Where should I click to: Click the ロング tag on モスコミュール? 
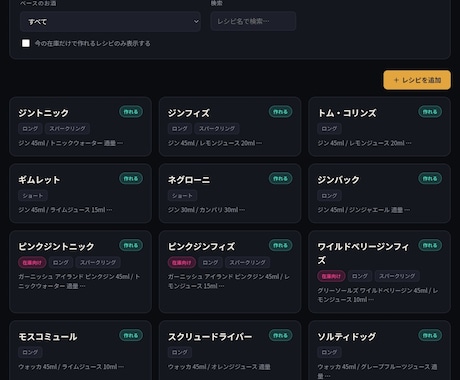pyautogui.click(x=30, y=352)
